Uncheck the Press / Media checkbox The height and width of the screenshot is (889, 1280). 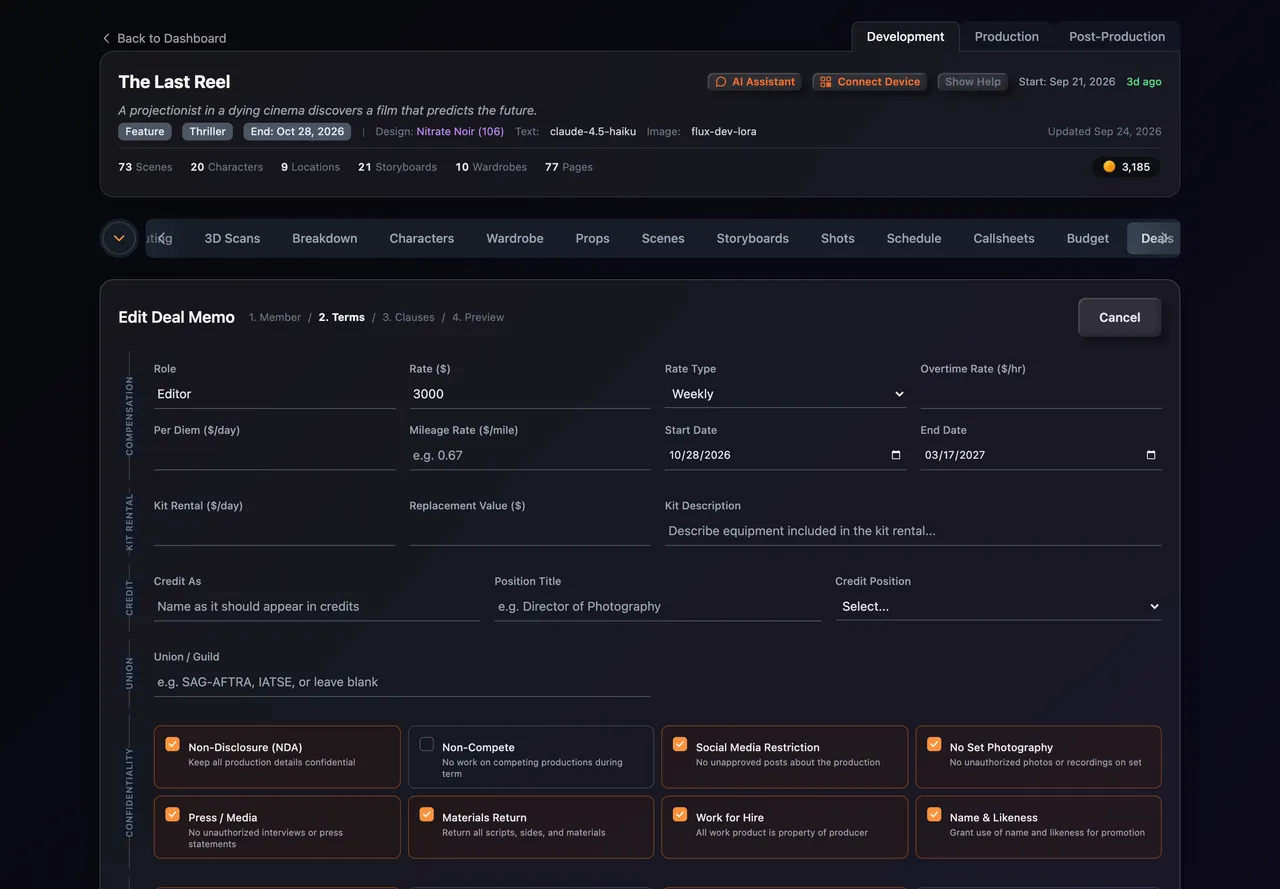point(172,814)
